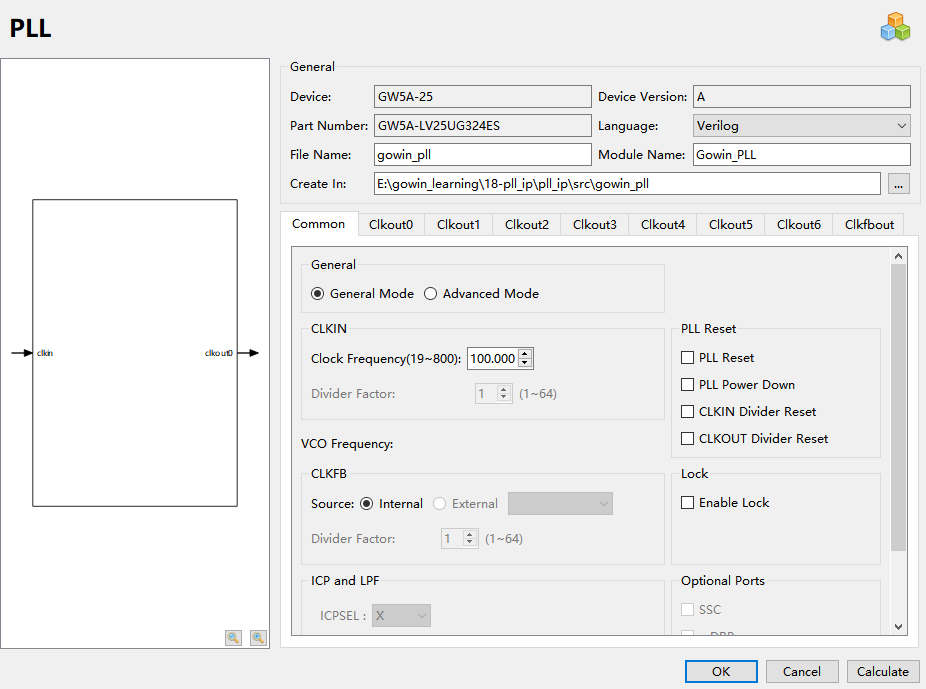Open the Language dropdown showing Verilog
This screenshot has width=926, height=689.
(801, 126)
